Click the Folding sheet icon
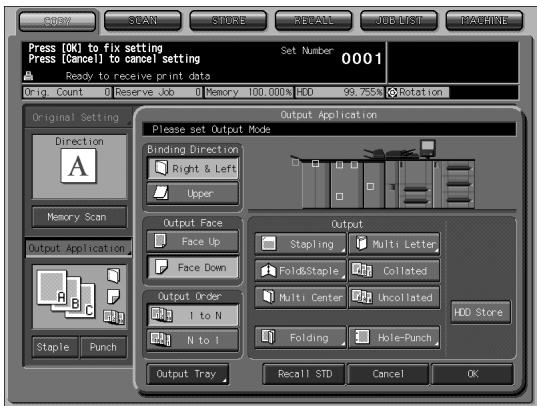Screen dimensions: 537x406 pyautogui.click(x=268, y=337)
